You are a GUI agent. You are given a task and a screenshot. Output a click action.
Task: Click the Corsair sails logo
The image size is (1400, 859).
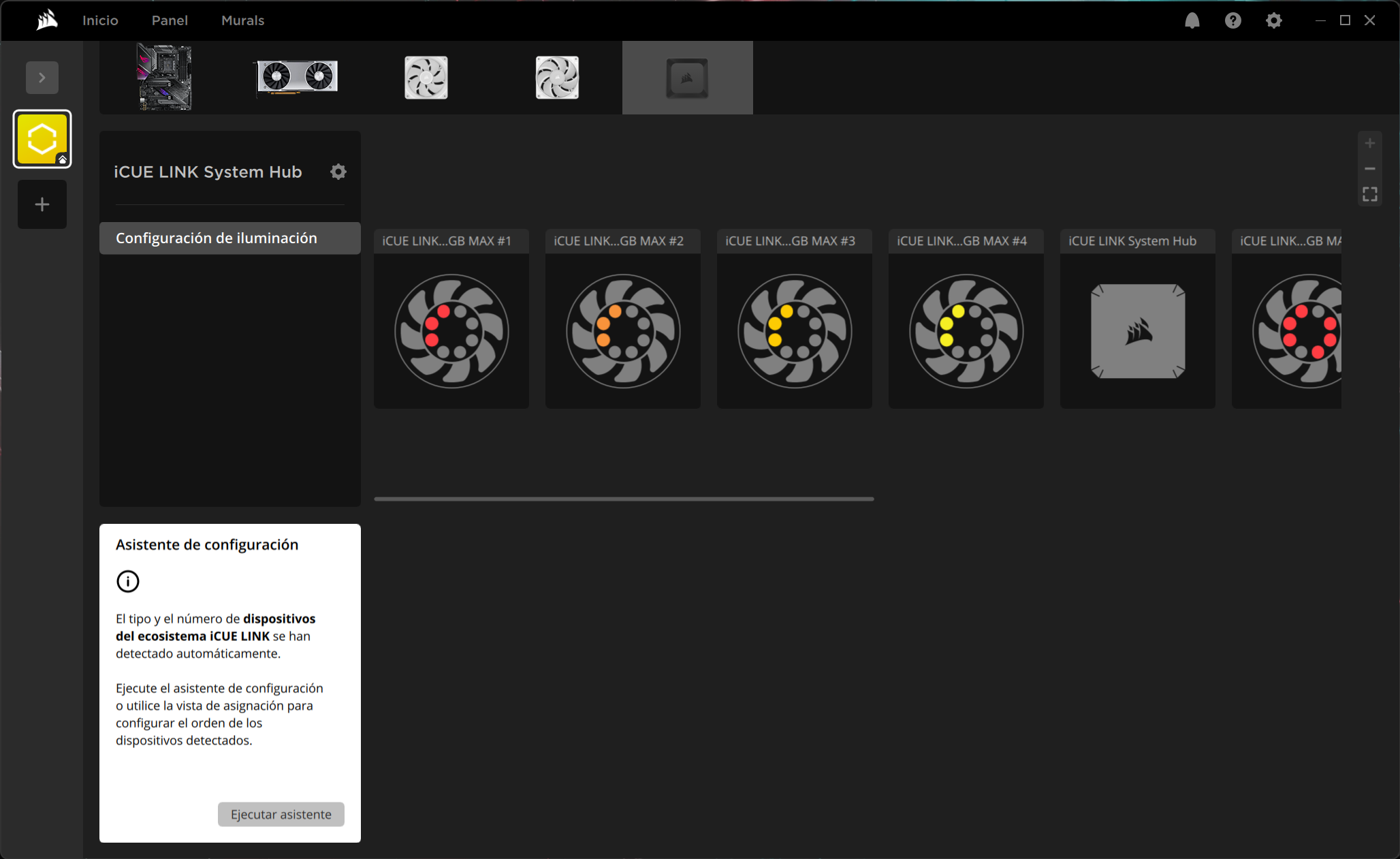pyautogui.click(x=47, y=20)
